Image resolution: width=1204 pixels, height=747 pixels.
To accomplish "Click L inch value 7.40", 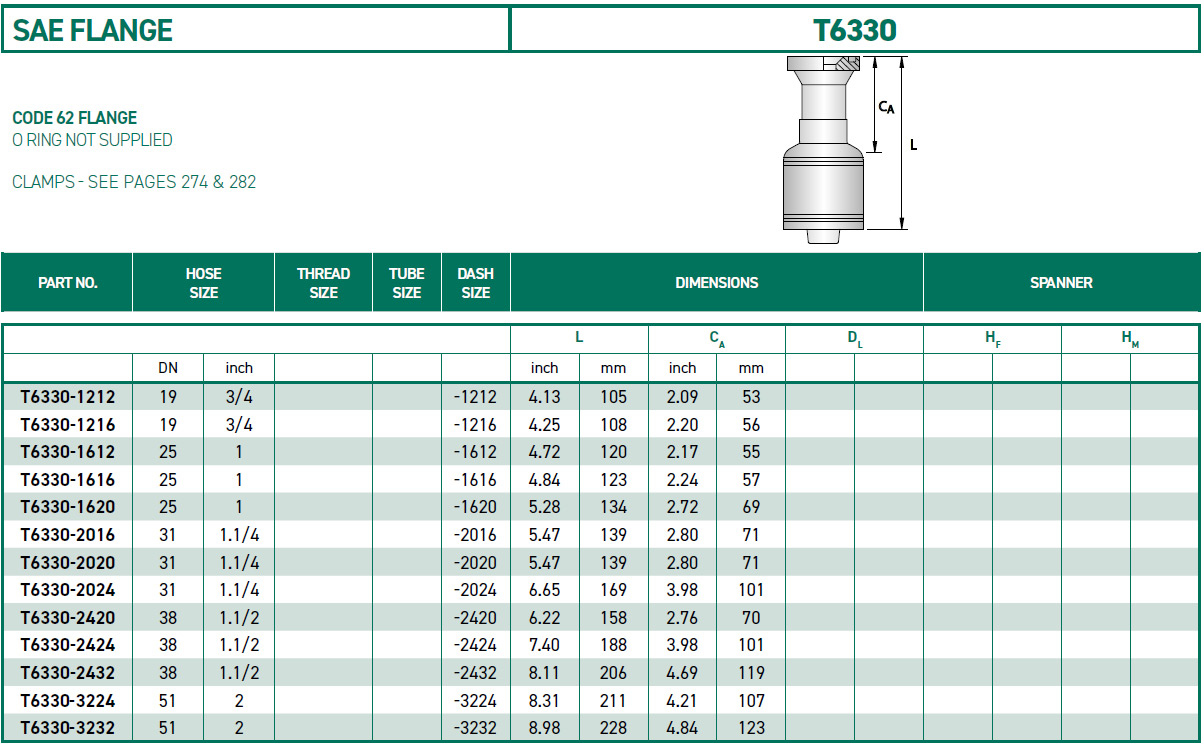I will (x=544, y=645).
